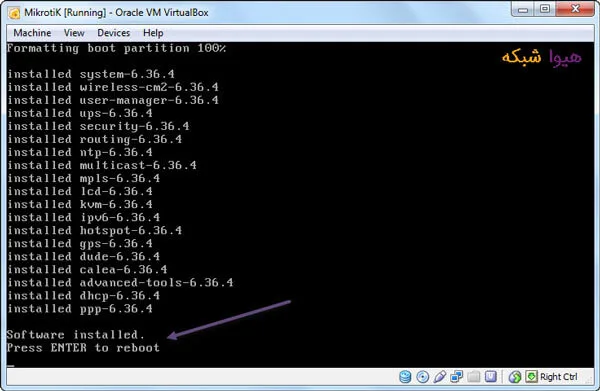Click the 'installed multicast-6.36.4' line

tap(102, 165)
